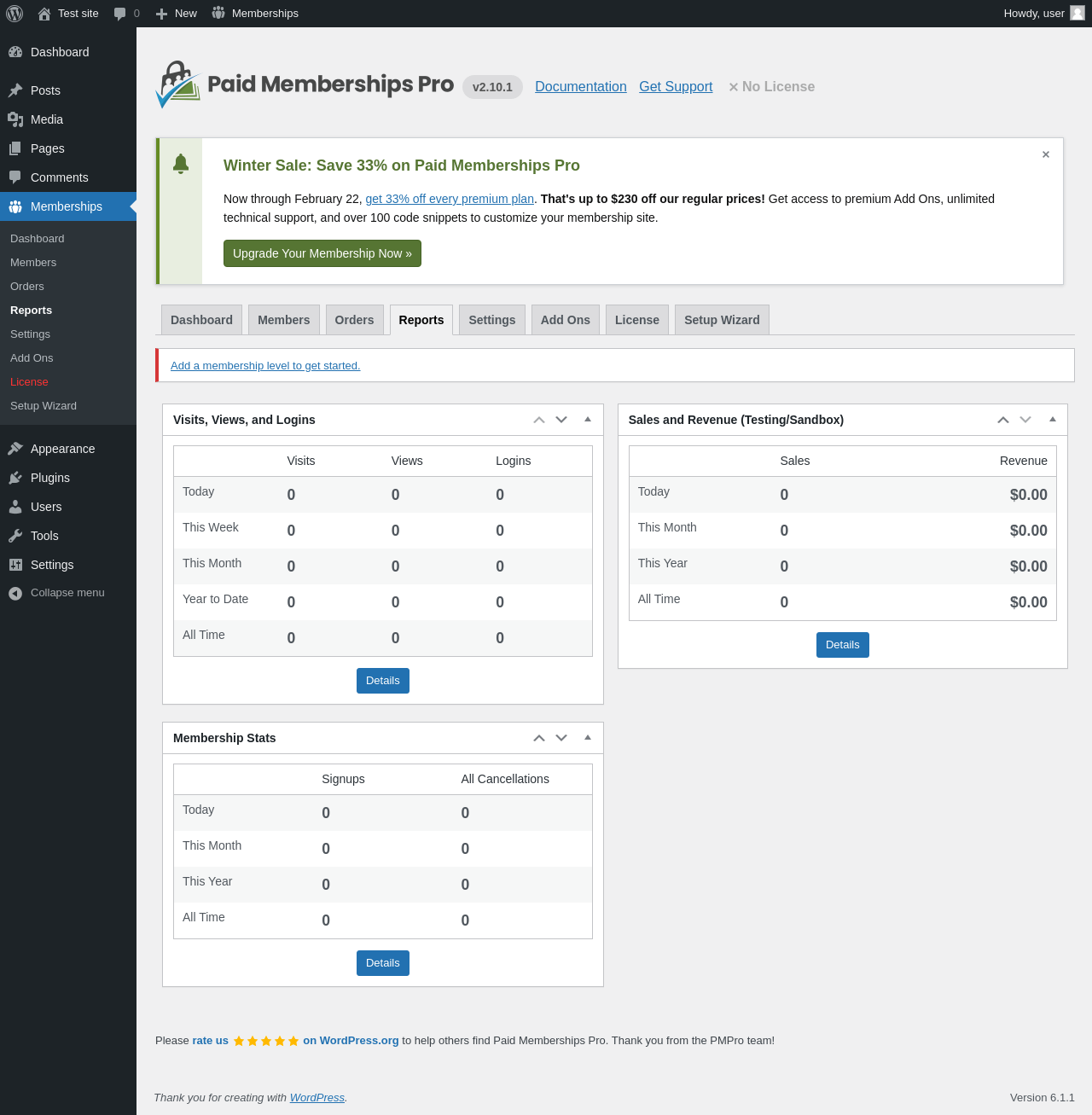Click version badge v2.10.1
Screen dimensions: 1092x1115
click(492, 87)
